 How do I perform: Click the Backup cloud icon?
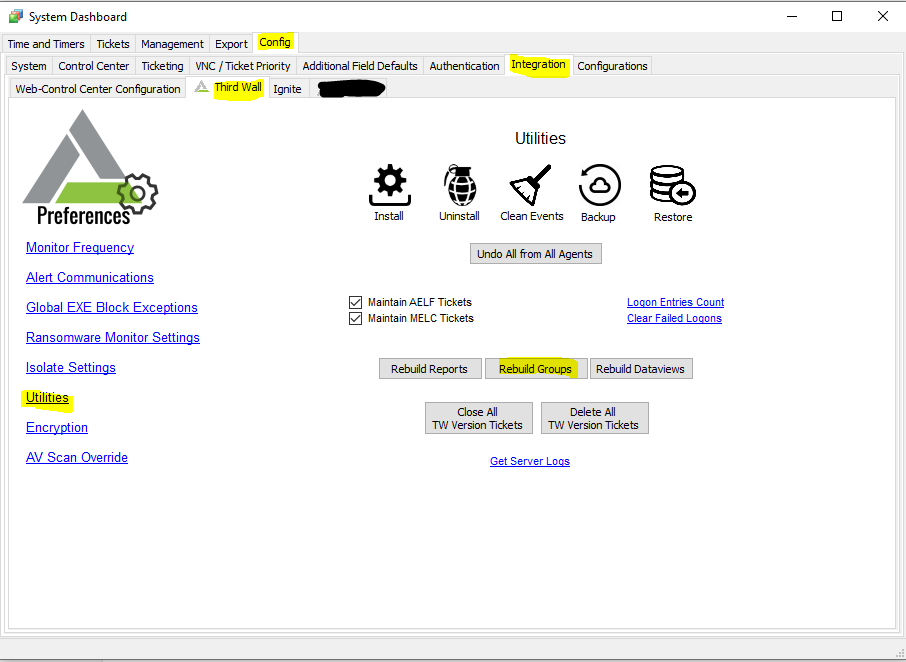(x=600, y=185)
